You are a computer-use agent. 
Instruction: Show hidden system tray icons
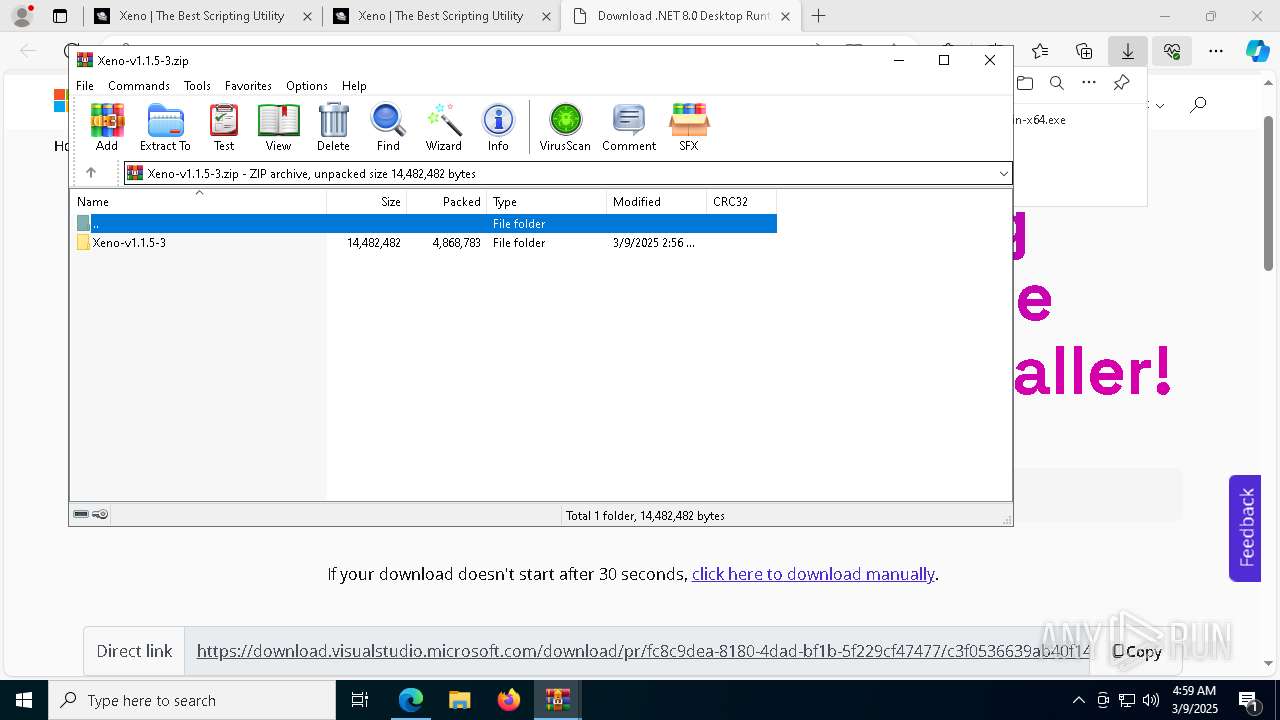coord(1078,700)
